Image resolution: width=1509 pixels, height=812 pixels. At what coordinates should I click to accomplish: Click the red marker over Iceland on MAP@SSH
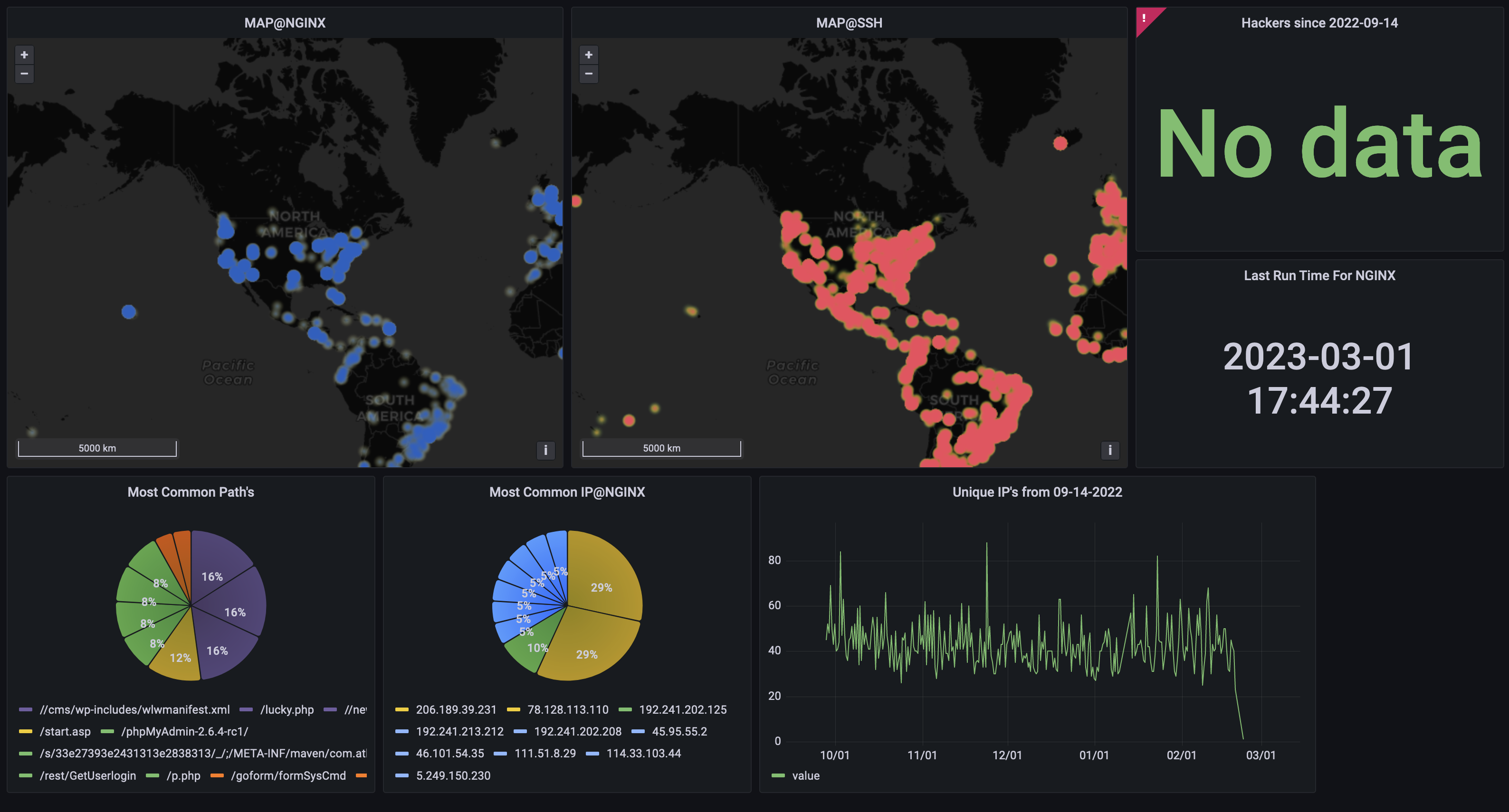tap(1060, 143)
